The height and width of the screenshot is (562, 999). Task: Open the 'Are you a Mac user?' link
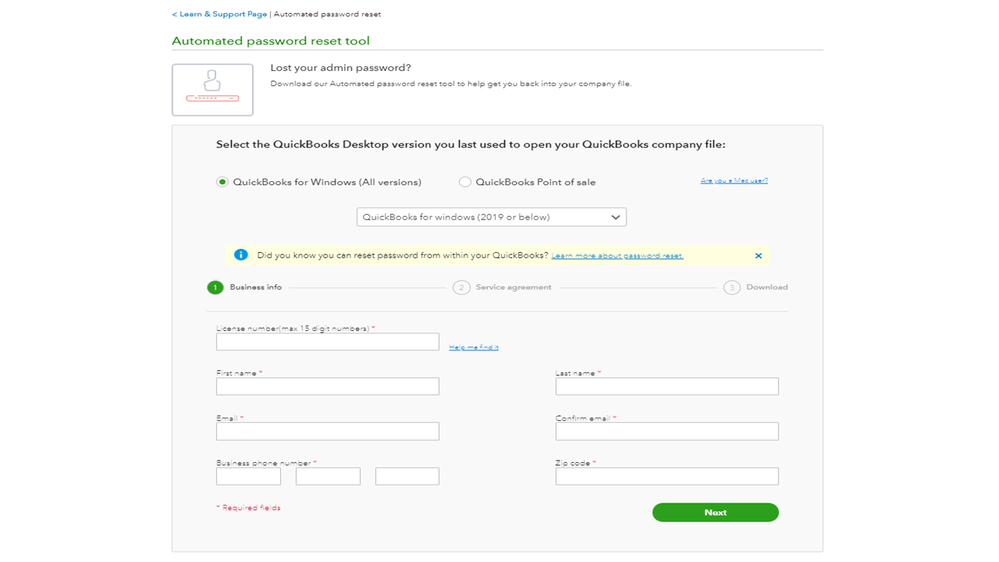tap(734, 181)
